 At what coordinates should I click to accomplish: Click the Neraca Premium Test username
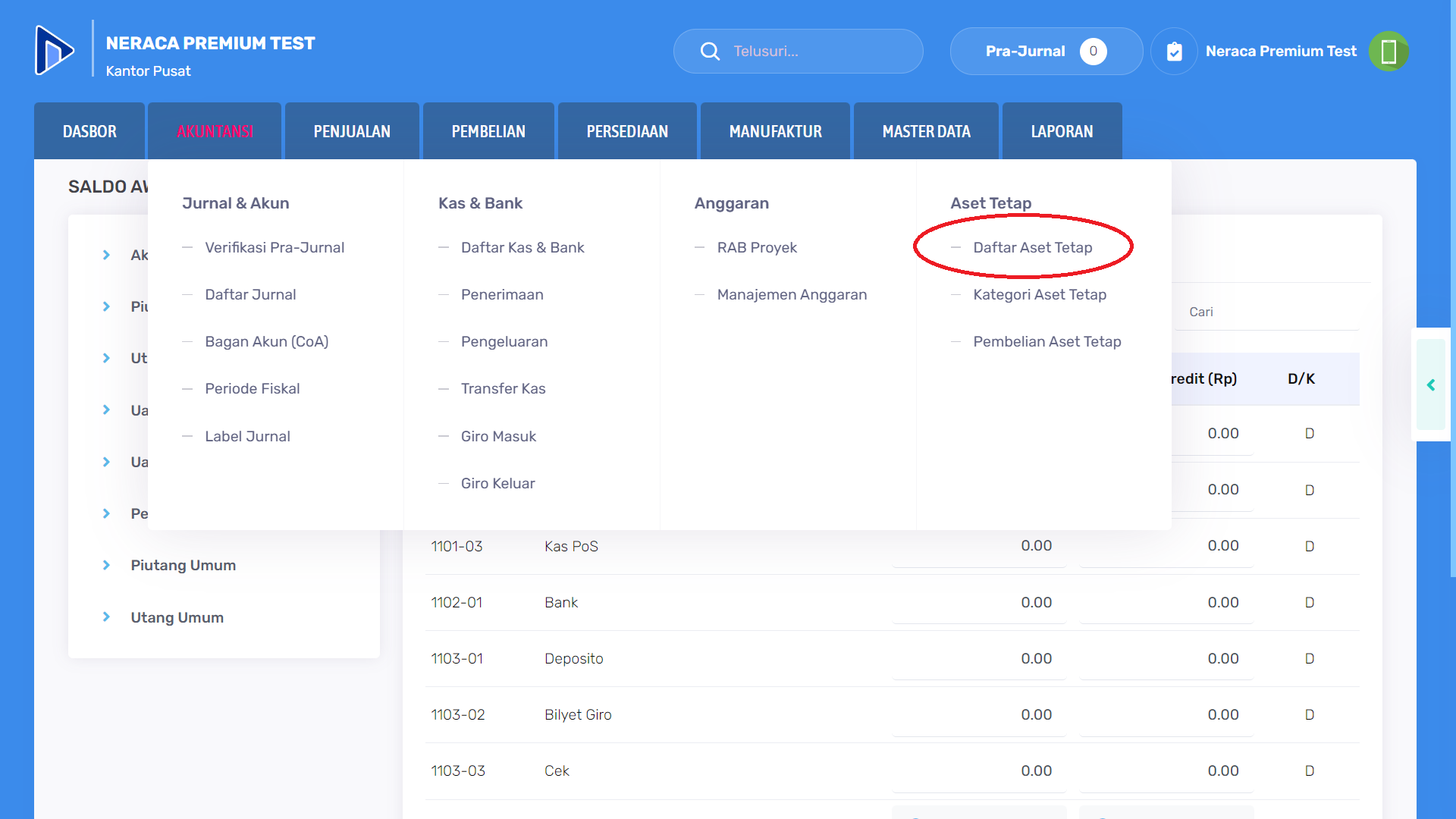click(1281, 51)
